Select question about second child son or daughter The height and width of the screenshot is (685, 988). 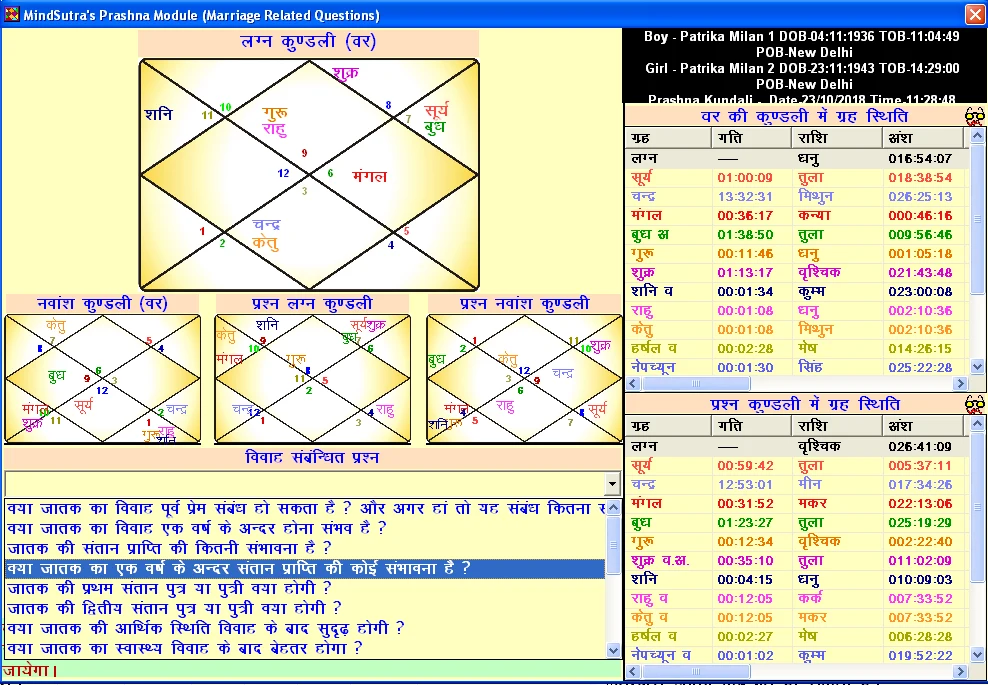click(x=306, y=609)
